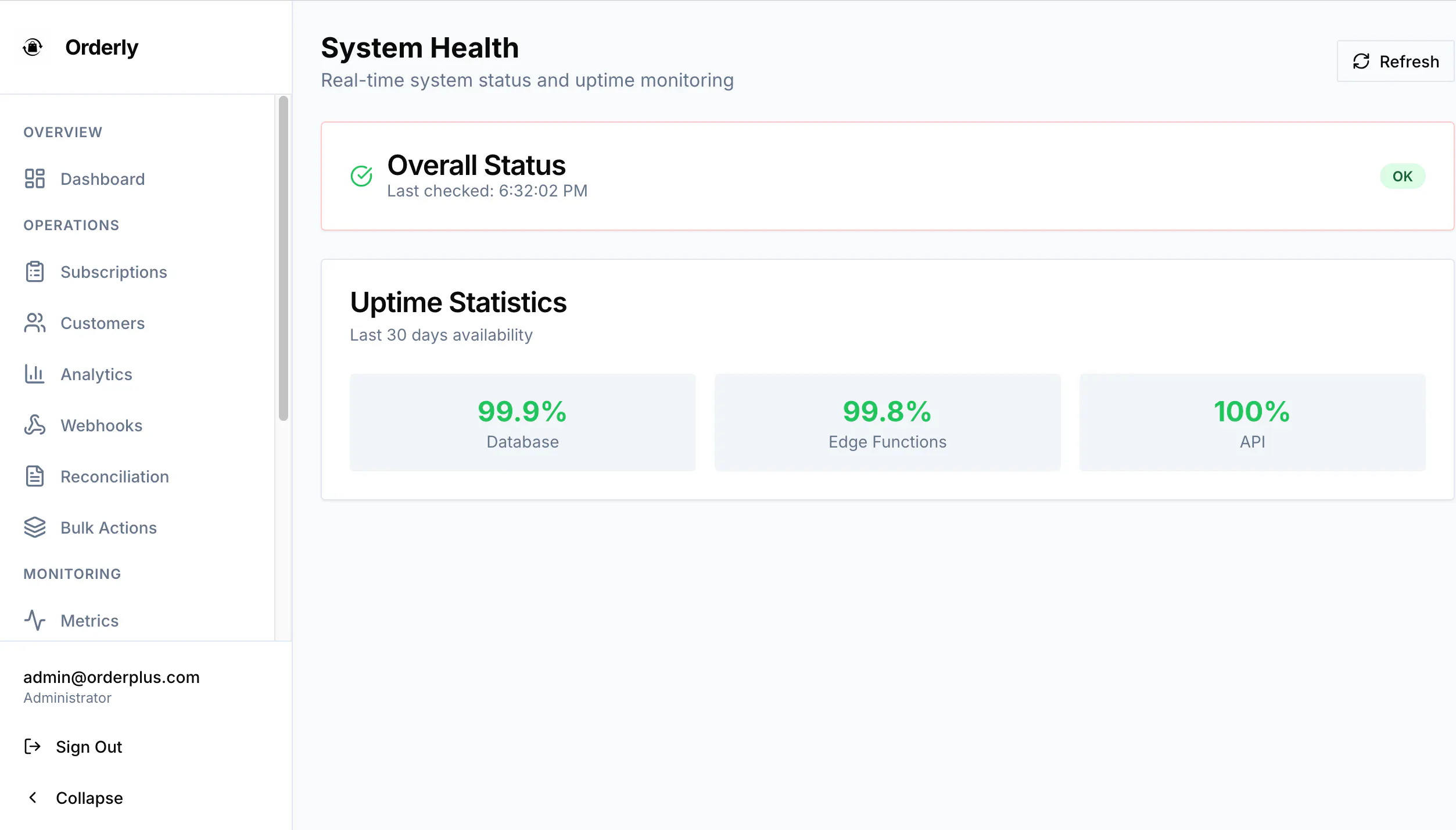
Task: Click the Uptime Statistics heading
Action: (x=458, y=302)
